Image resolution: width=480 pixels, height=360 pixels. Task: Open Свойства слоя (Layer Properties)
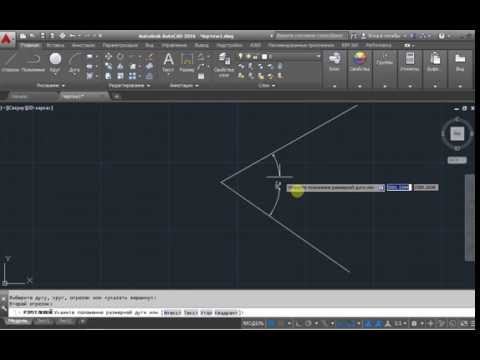pos(224,65)
